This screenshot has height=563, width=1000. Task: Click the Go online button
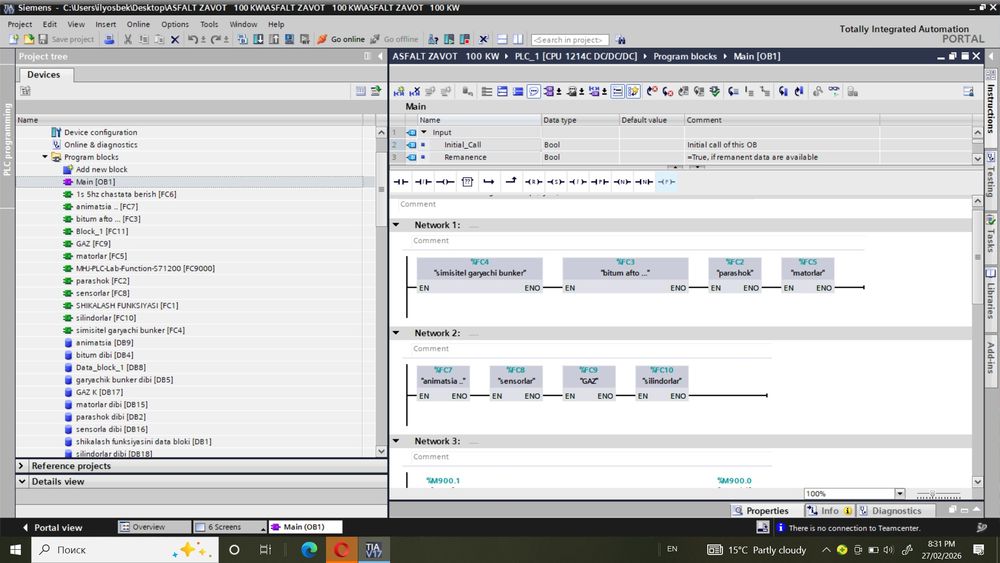[341, 39]
